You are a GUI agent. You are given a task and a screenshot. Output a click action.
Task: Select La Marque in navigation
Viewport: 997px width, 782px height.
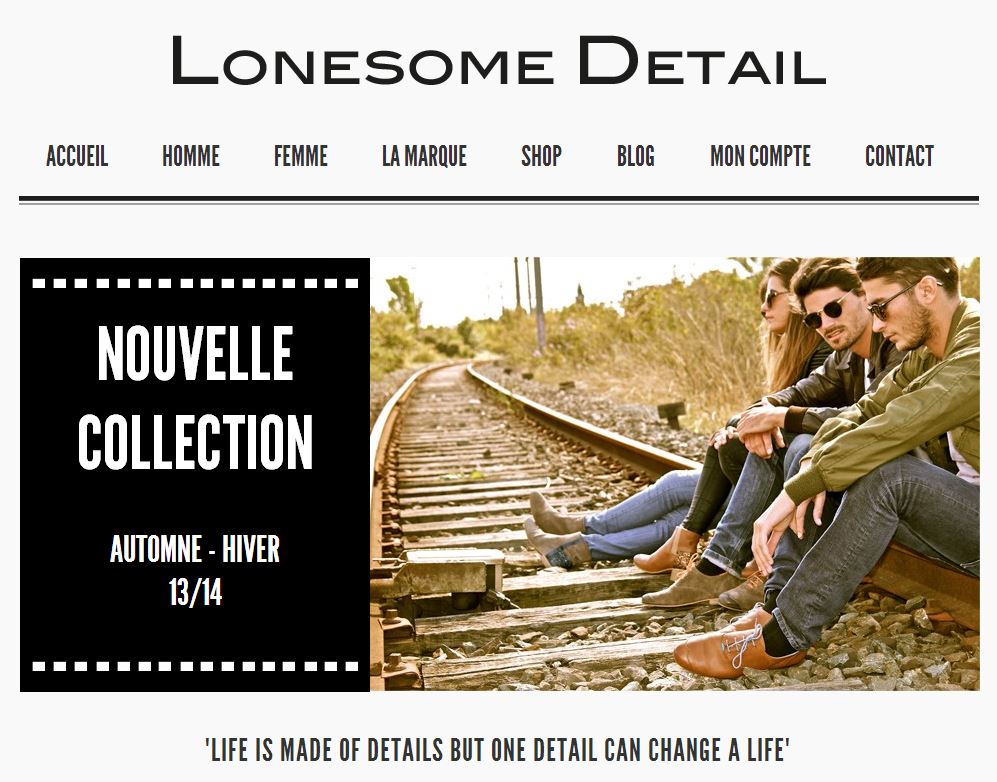click(424, 156)
